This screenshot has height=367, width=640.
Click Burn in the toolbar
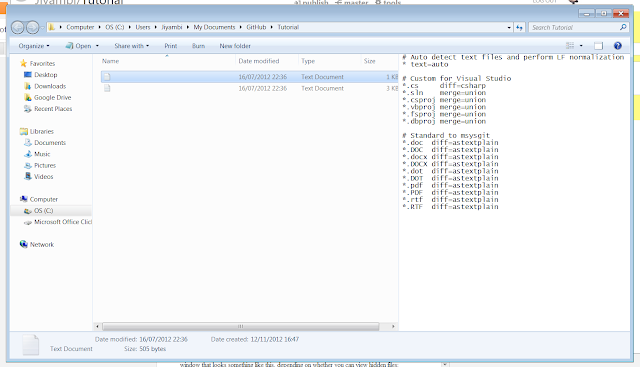click(198, 46)
